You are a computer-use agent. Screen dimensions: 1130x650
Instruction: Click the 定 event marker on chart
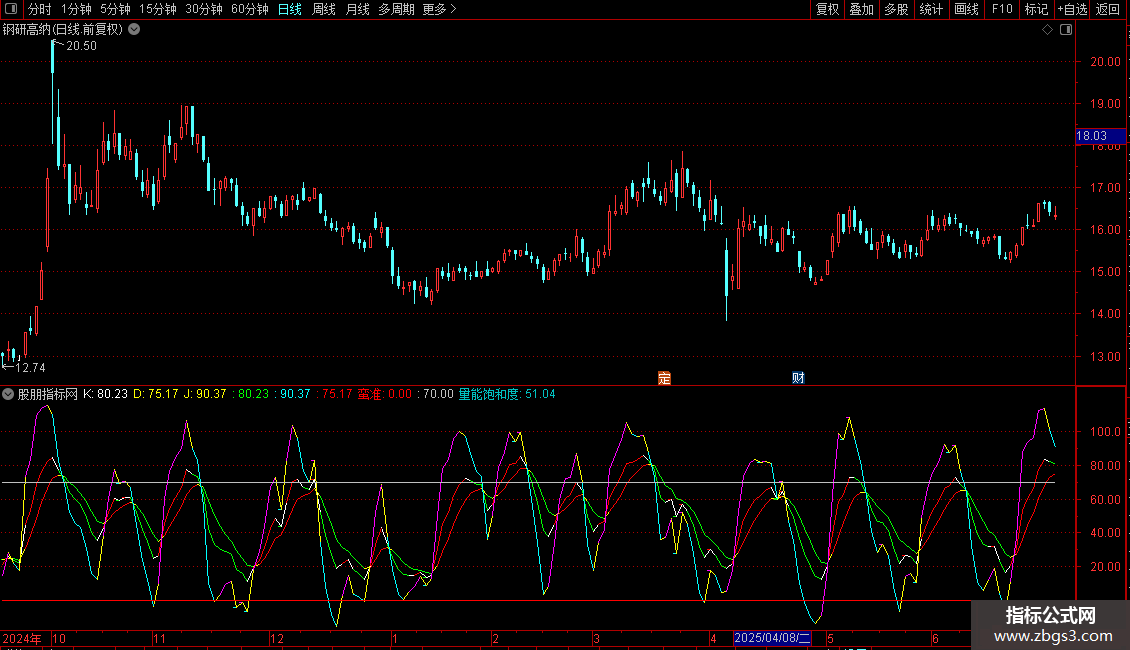click(x=664, y=378)
